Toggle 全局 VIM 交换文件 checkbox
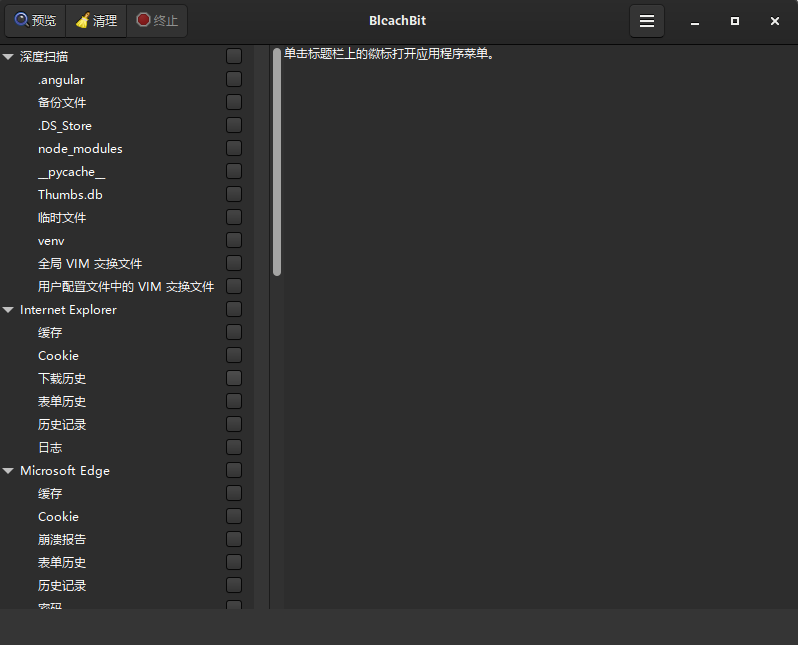 [234, 264]
